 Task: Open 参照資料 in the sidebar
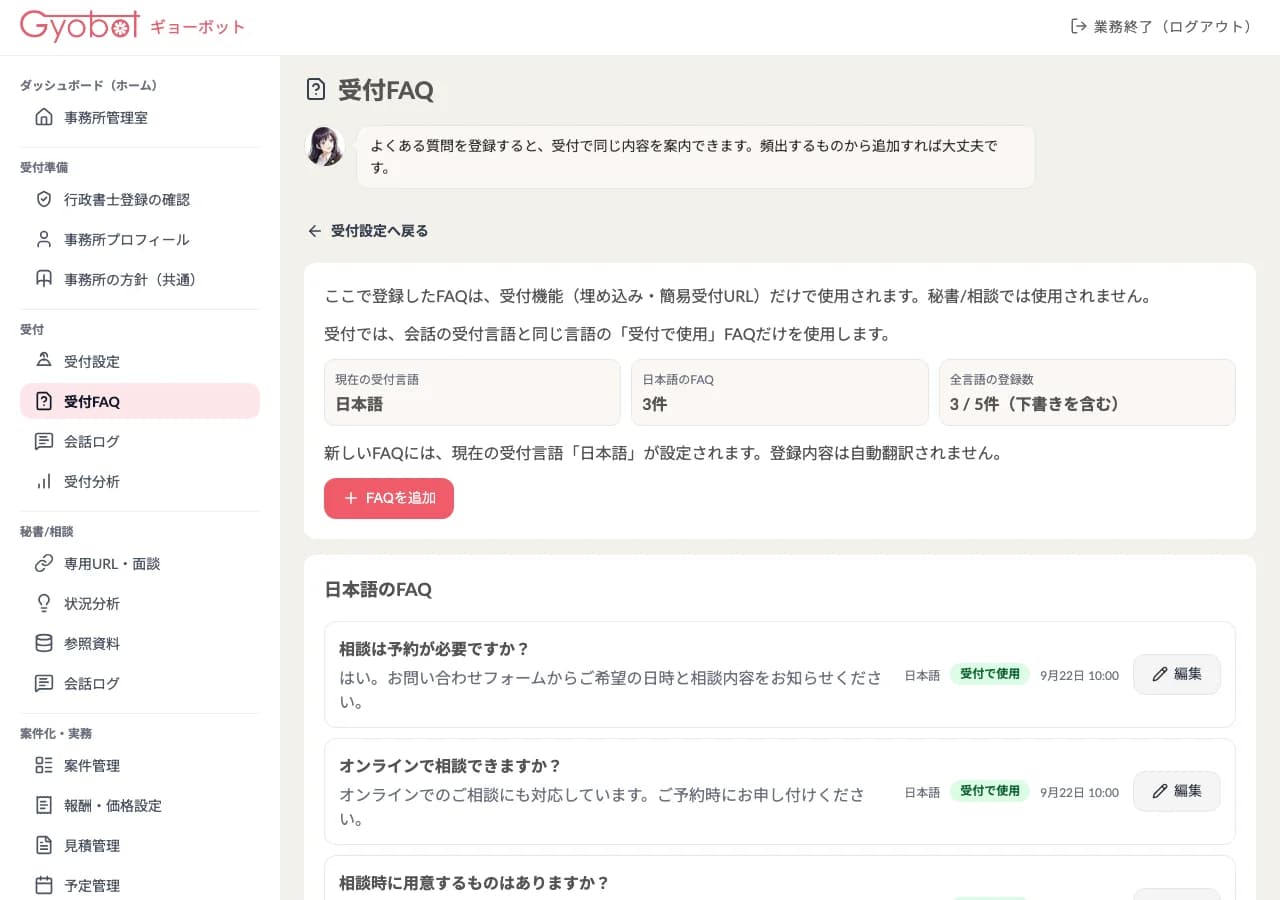[x=140, y=643]
